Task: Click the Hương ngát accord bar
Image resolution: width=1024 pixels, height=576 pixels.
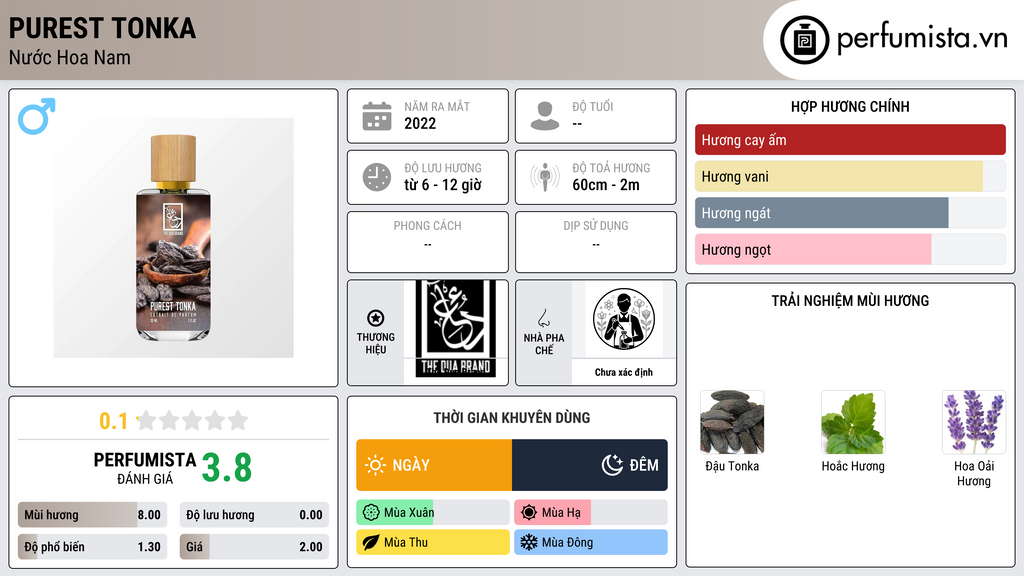Action: pyautogui.click(x=850, y=213)
